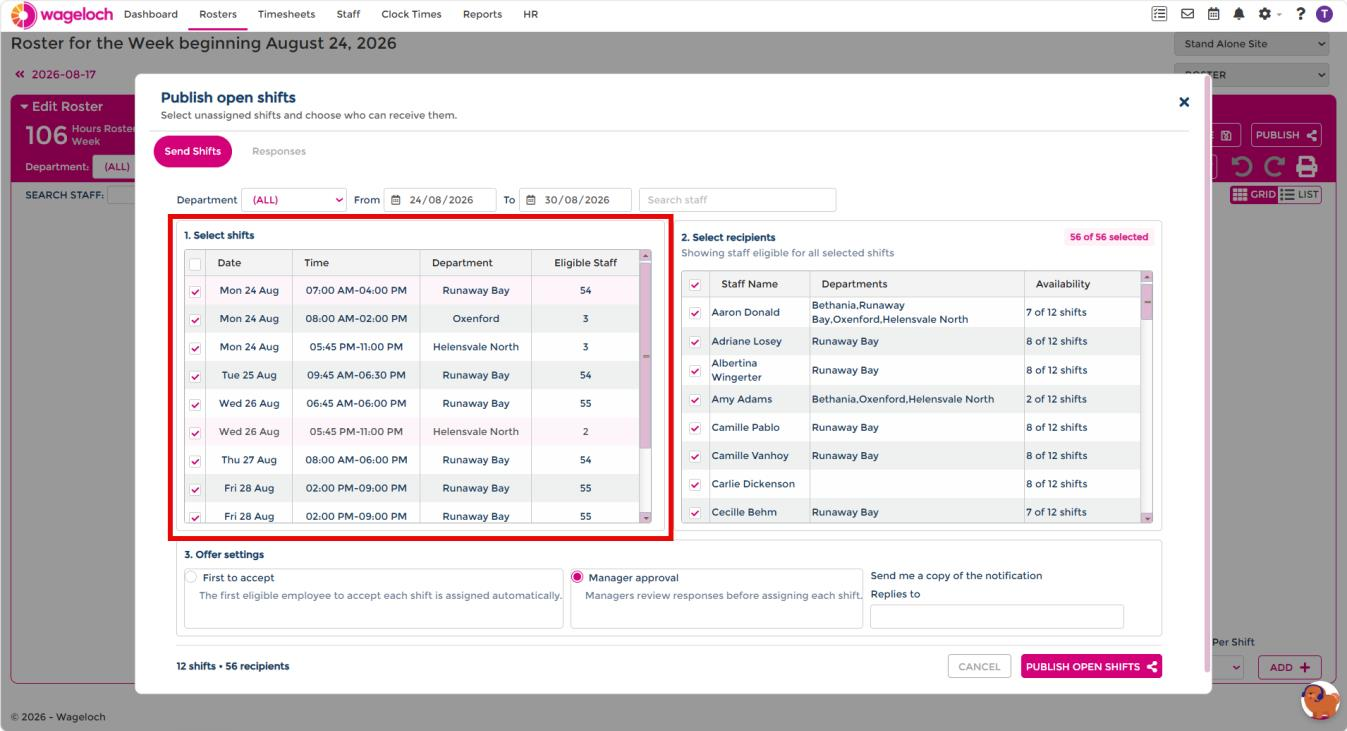Open Stand Alone Site dropdown
This screenshot has height=731, width=1347.
point(1254,44)
